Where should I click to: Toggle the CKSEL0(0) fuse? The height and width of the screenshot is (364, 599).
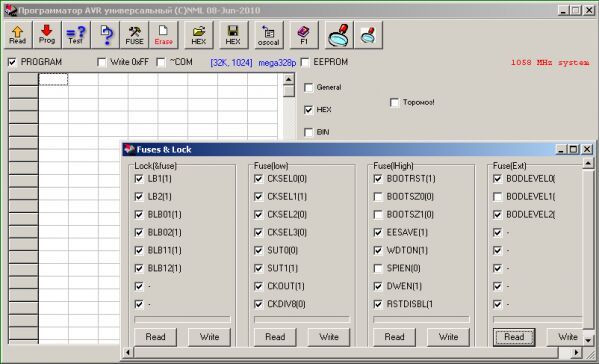pyautogui.click(x=259, y=178)
